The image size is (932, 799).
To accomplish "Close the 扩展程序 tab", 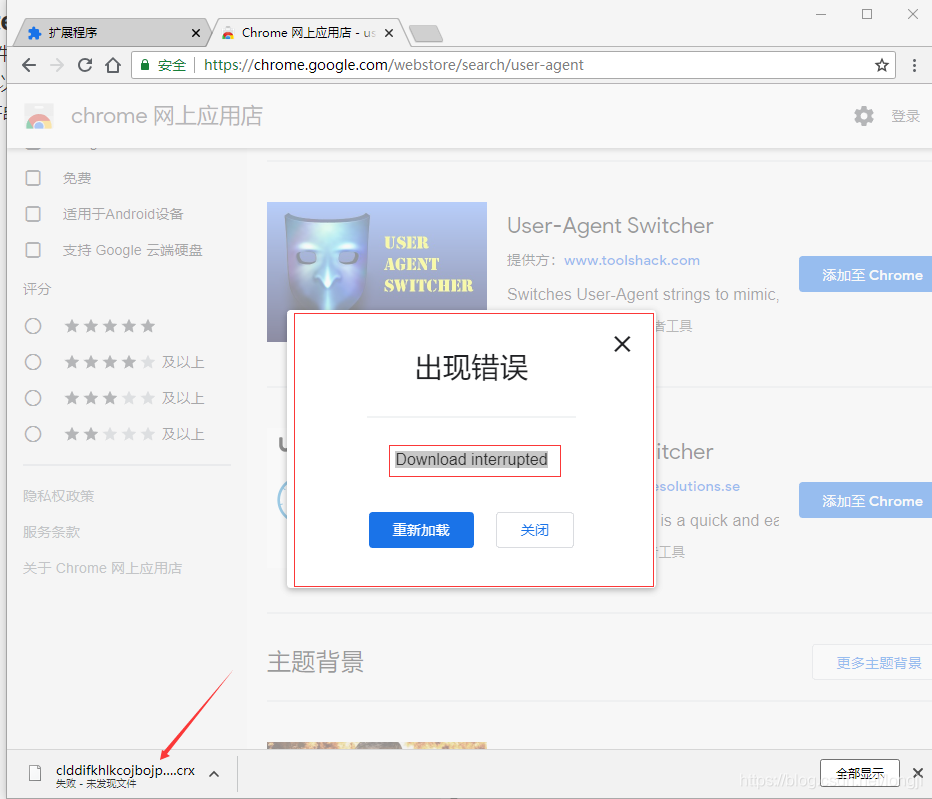I will (196, 33).
